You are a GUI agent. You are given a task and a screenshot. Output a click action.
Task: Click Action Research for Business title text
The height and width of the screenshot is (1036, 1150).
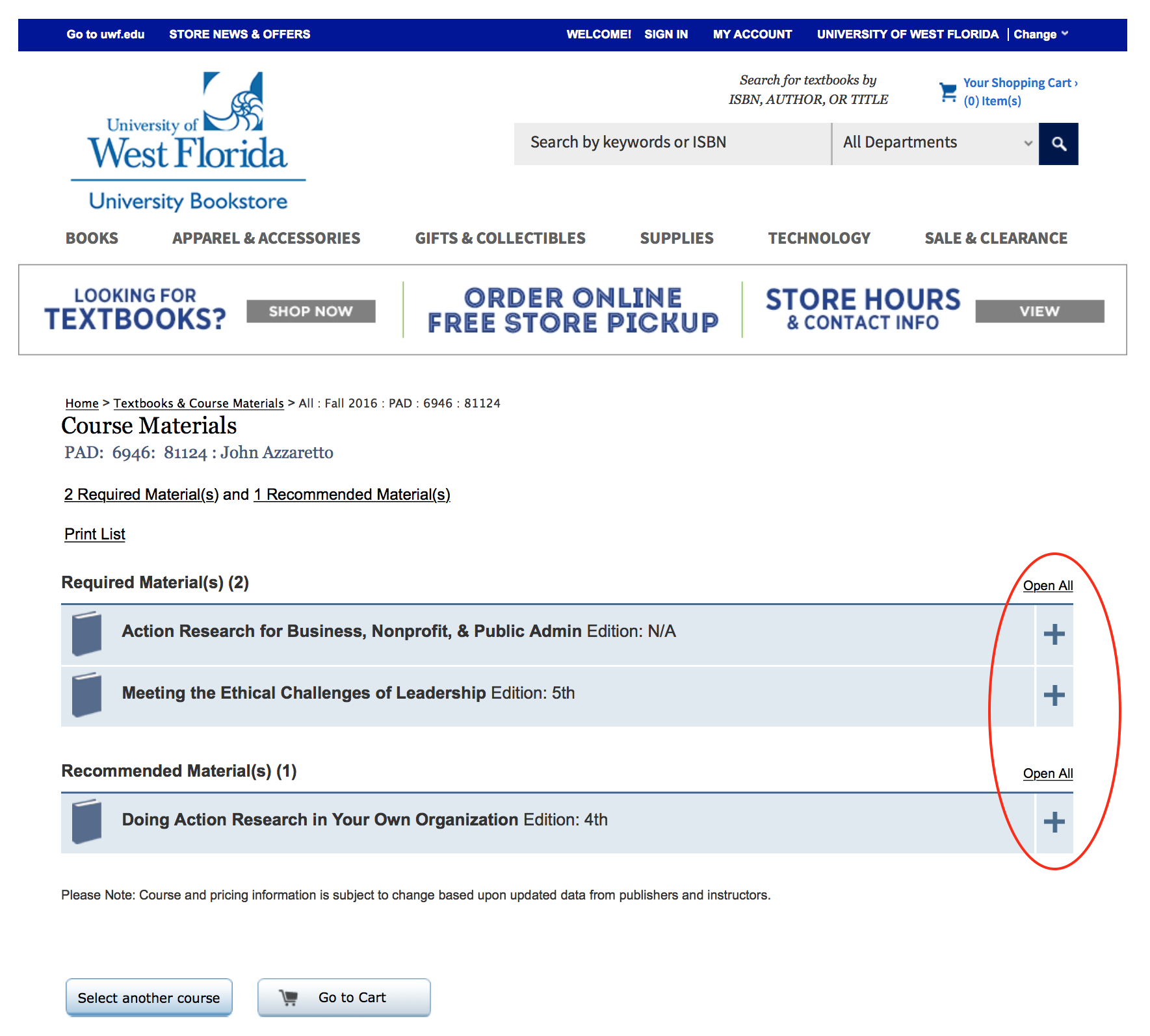(x=351, y=631)
